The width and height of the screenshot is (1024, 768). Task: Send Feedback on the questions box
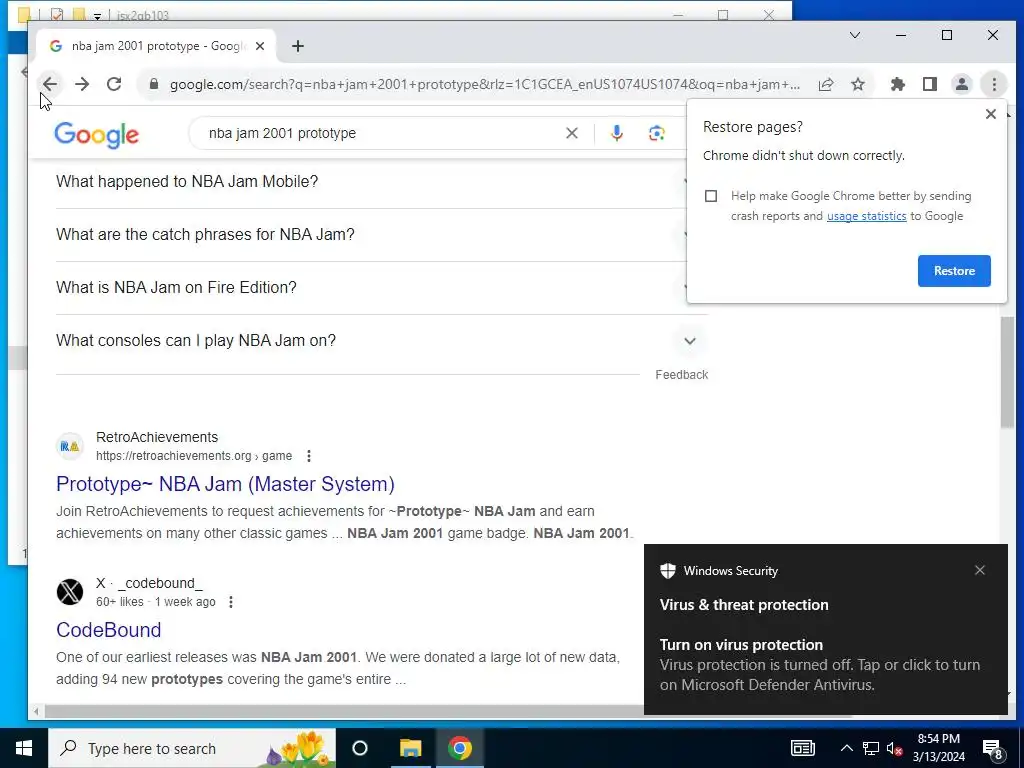click(x=681, y=375)
